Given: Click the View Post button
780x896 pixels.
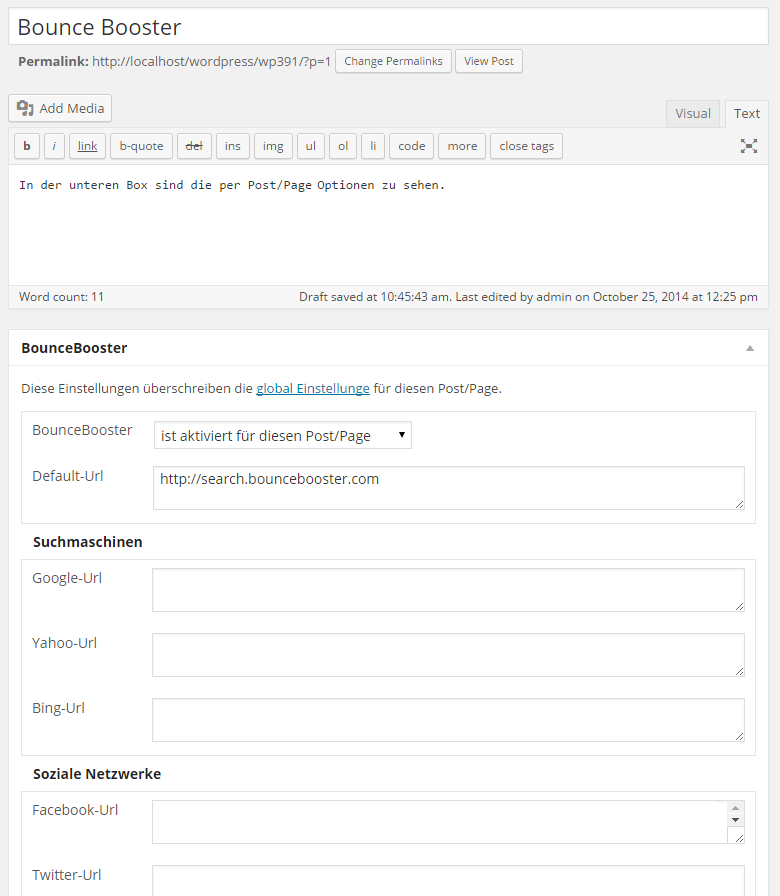Looking at the screenshot, I should (489, 61).
